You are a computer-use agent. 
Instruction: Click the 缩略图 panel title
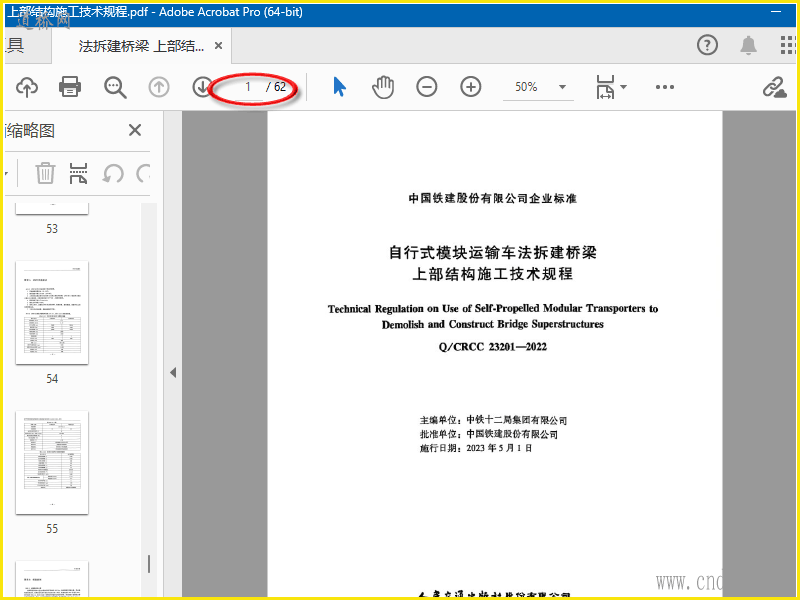point(31,131)
